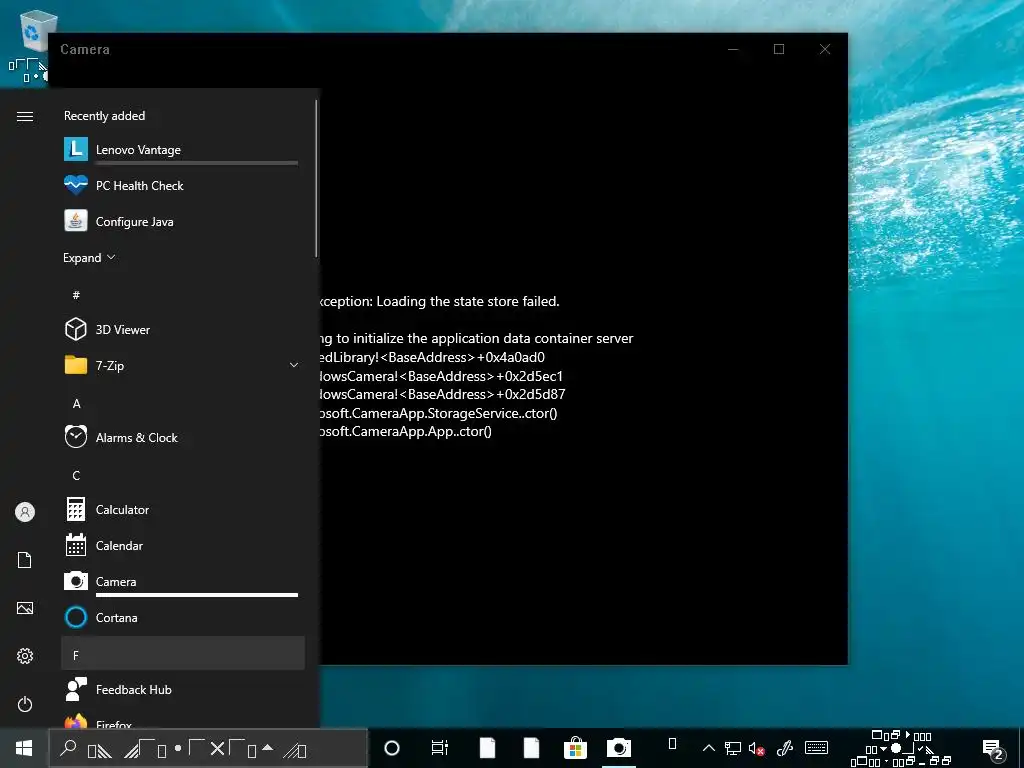This screenshot has height=768, width=1024.
Task: Switch to Camera app on the taskbar
Action: point(618,748)
